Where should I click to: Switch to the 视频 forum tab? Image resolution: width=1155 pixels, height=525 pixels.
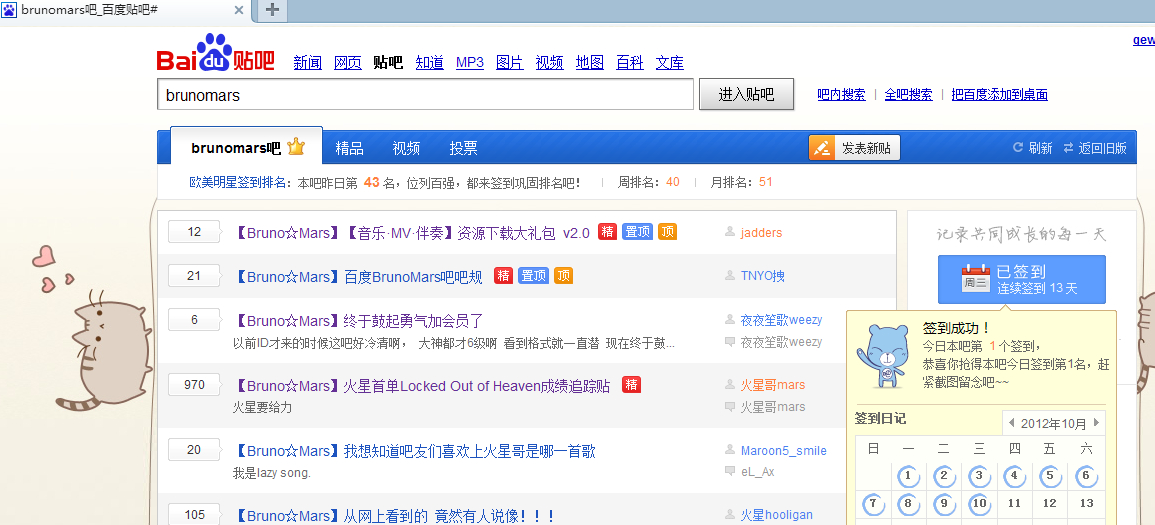(x=406, y=148)
